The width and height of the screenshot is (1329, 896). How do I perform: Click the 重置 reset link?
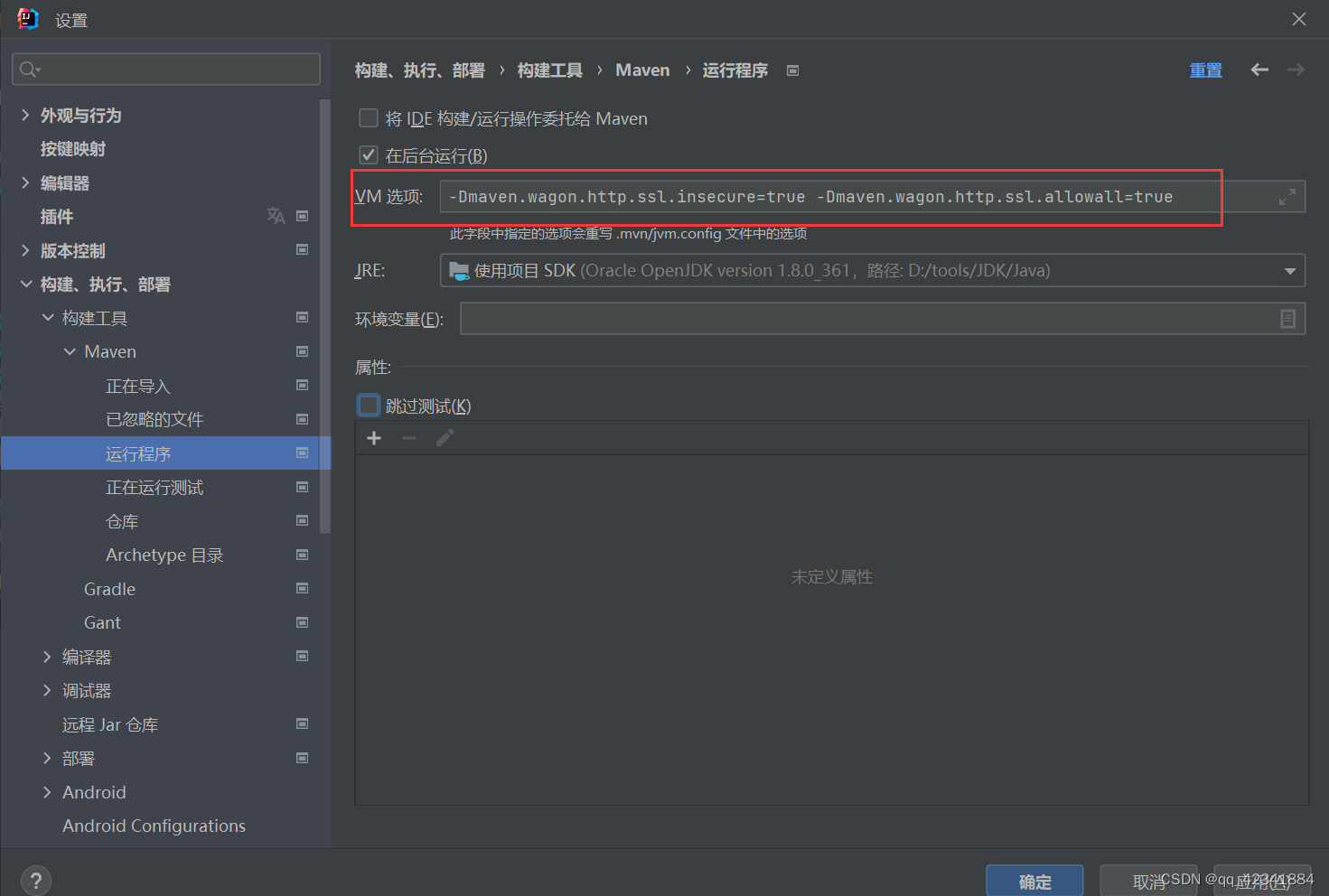[1205, 70]
